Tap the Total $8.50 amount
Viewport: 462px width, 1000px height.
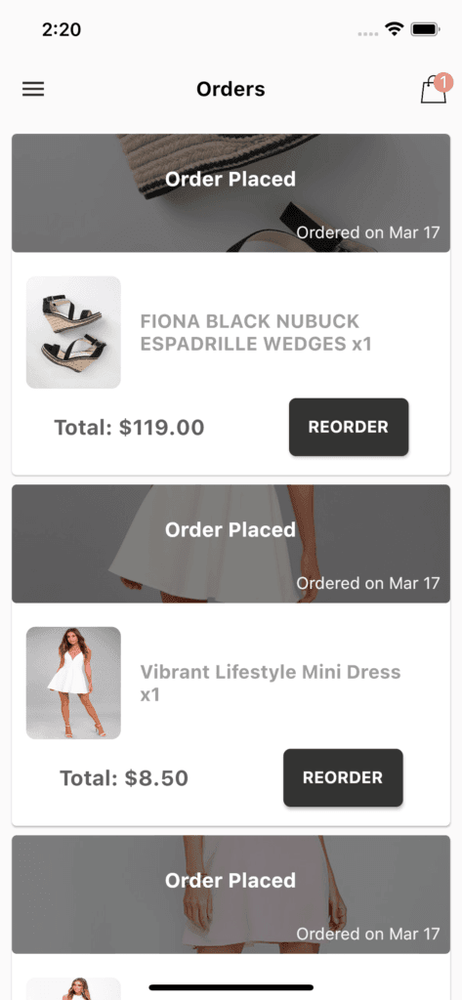[x=124, y=778]
